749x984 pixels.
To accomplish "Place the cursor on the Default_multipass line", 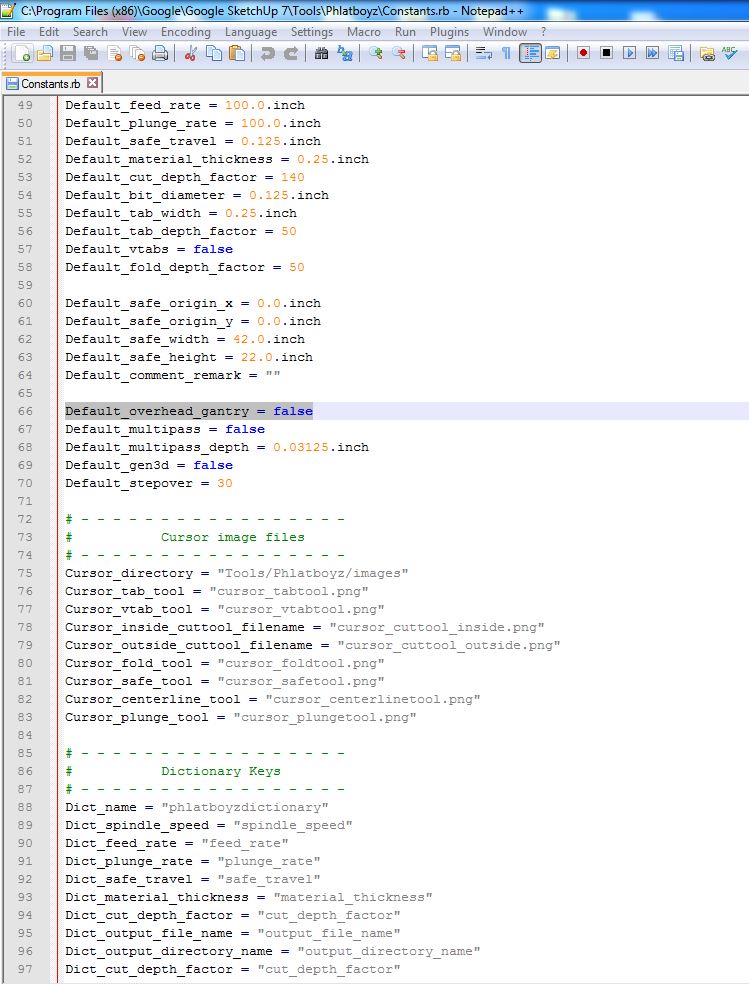I will pos(165,429).
